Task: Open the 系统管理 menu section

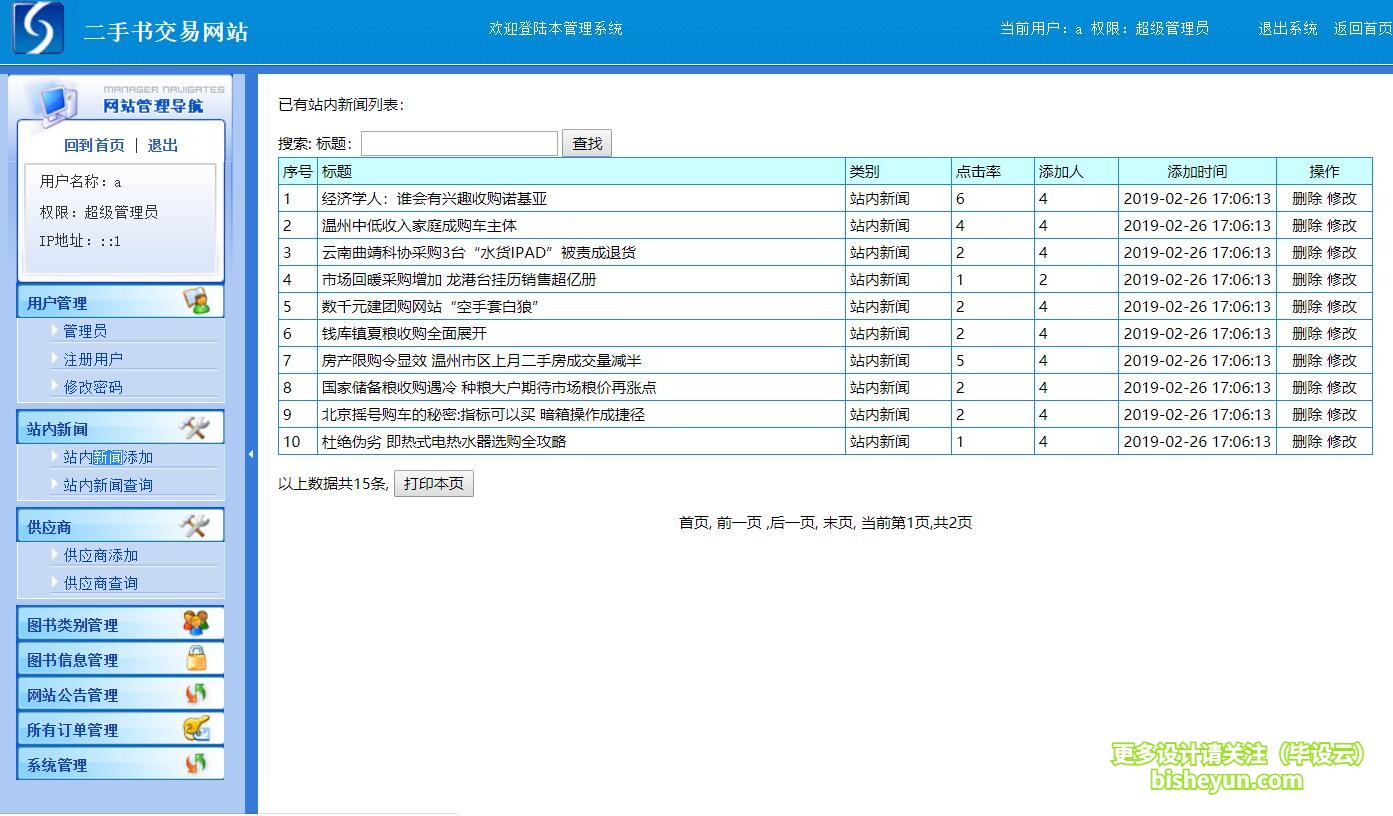Action: coord(120,764)
